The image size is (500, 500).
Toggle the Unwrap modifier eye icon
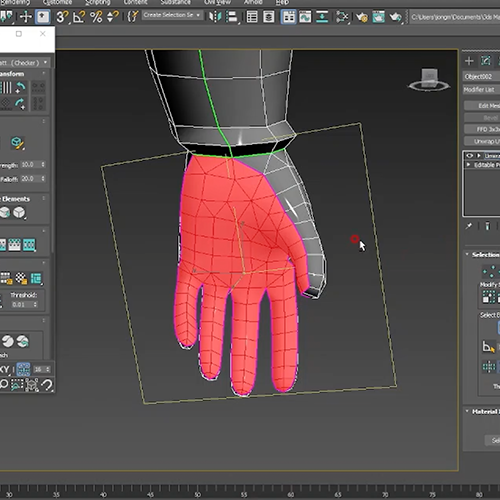(x=469, y=156)
